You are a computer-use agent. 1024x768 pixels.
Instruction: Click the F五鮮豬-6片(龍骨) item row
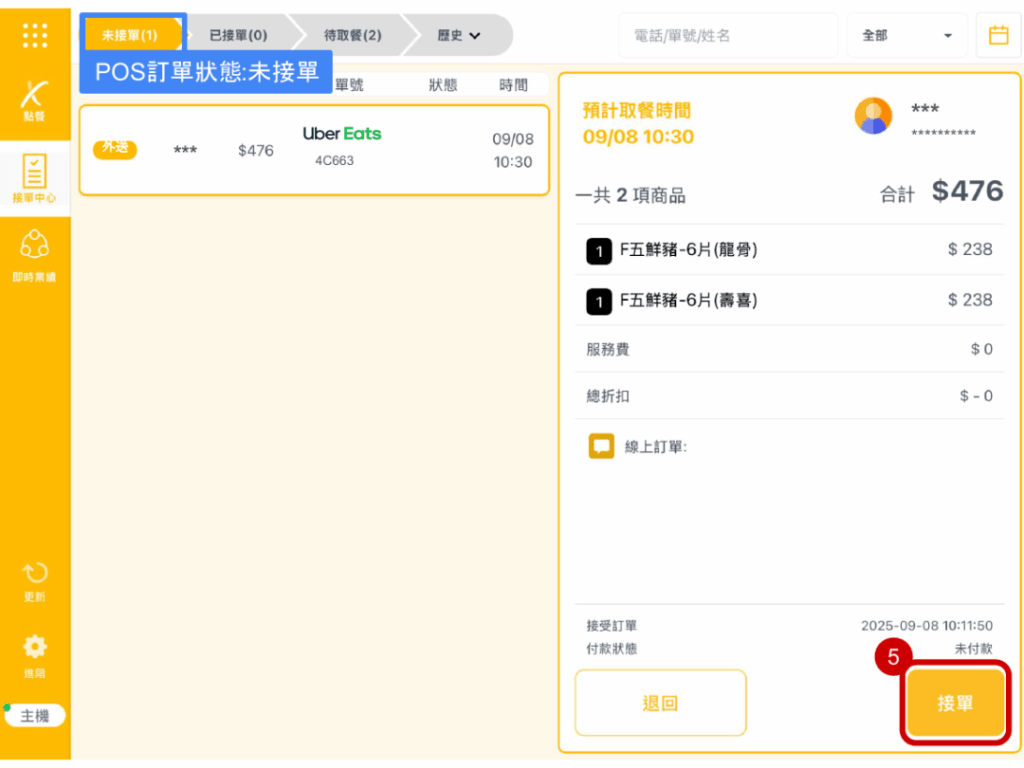pyautogui.click(x=789, y=250)
